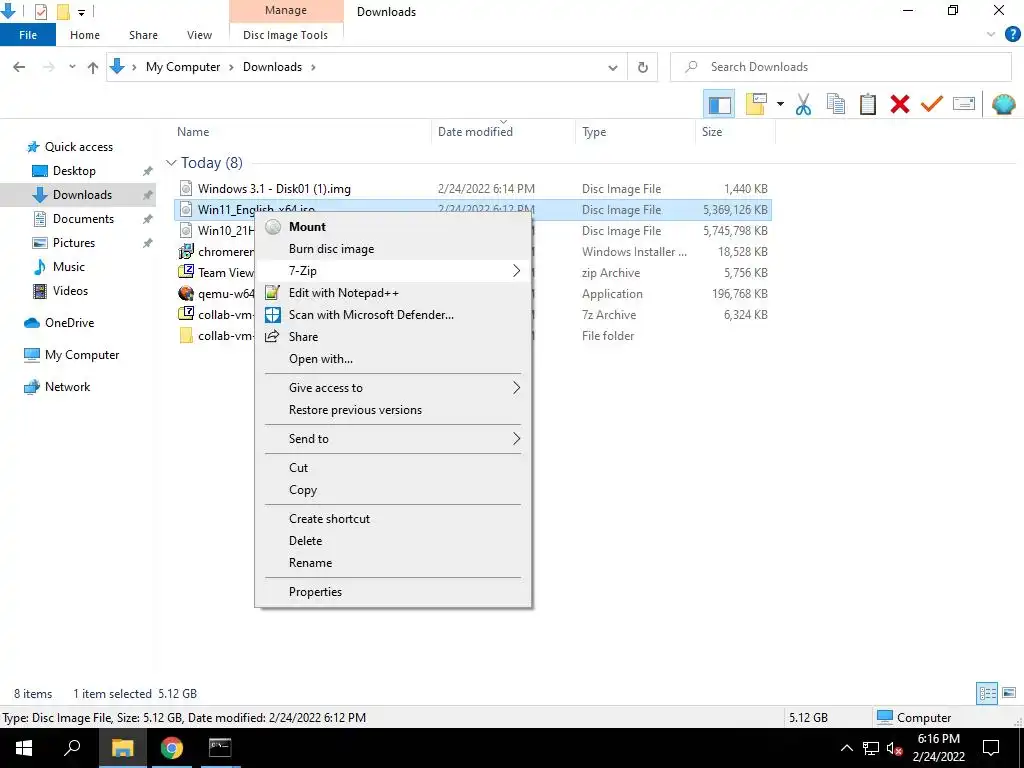
Task: Click the Search Downloads field
Action: click(x=840, y=67)
